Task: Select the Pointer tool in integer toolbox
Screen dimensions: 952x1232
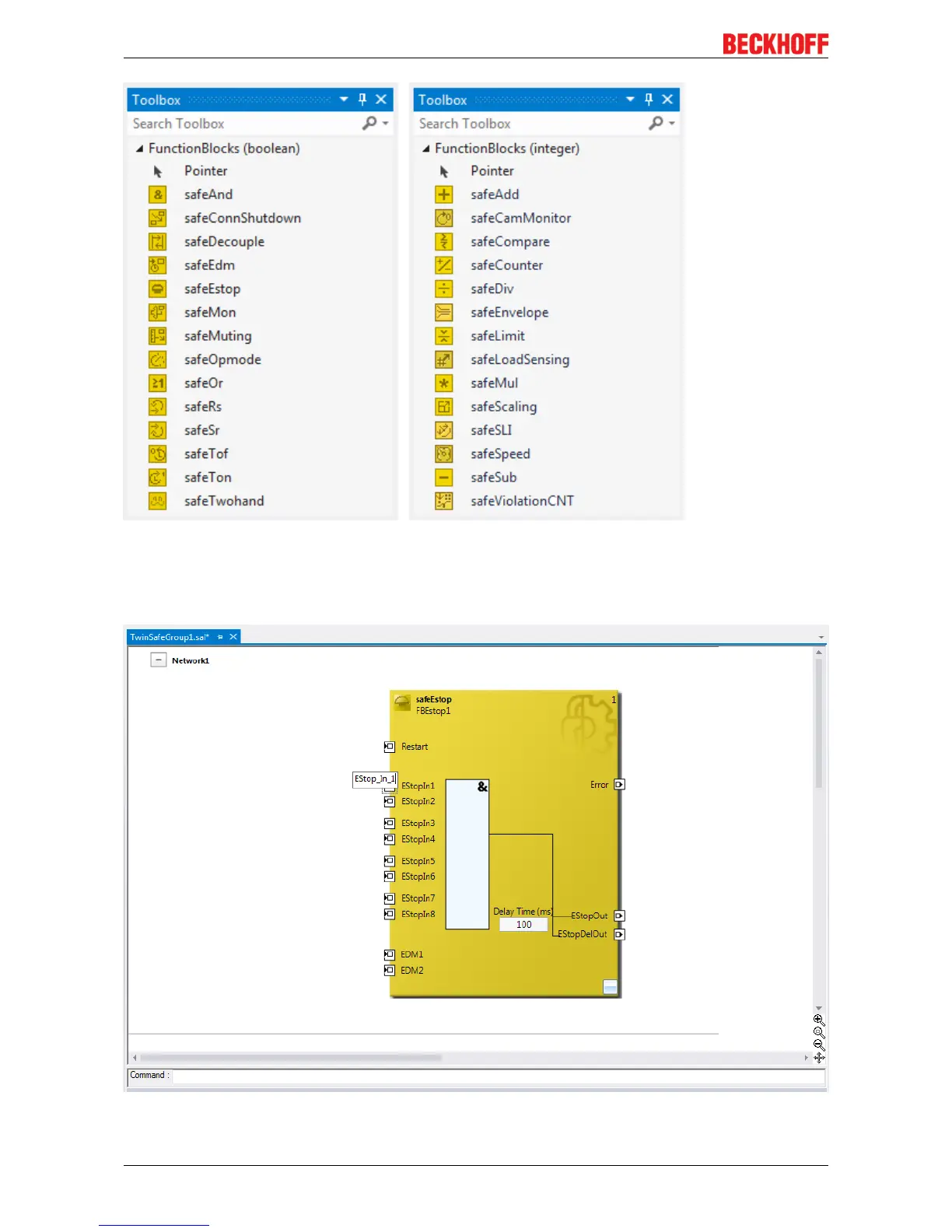Action: pos(492,171)
